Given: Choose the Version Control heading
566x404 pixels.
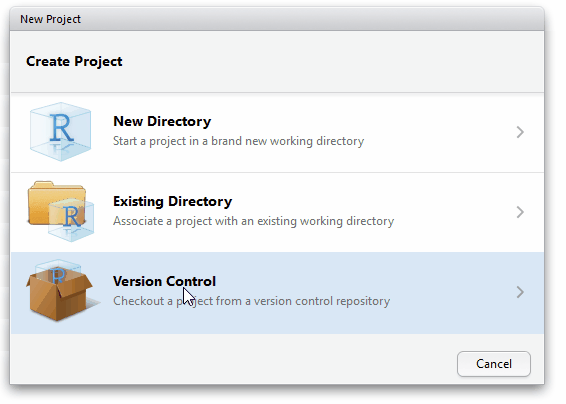Looking at the screenshot, I should click(x=165, y=281).
